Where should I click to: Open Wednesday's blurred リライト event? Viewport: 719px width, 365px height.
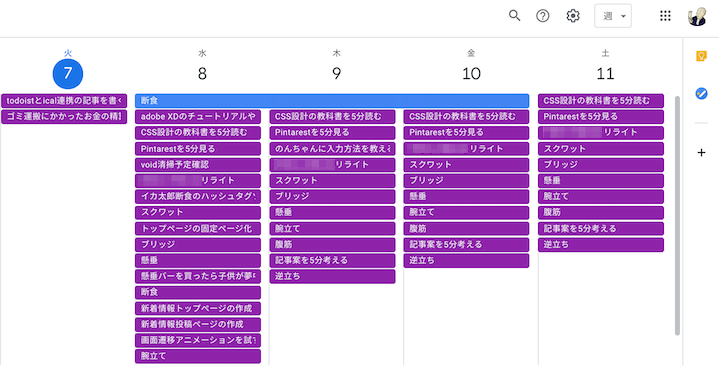coord(198,181)
